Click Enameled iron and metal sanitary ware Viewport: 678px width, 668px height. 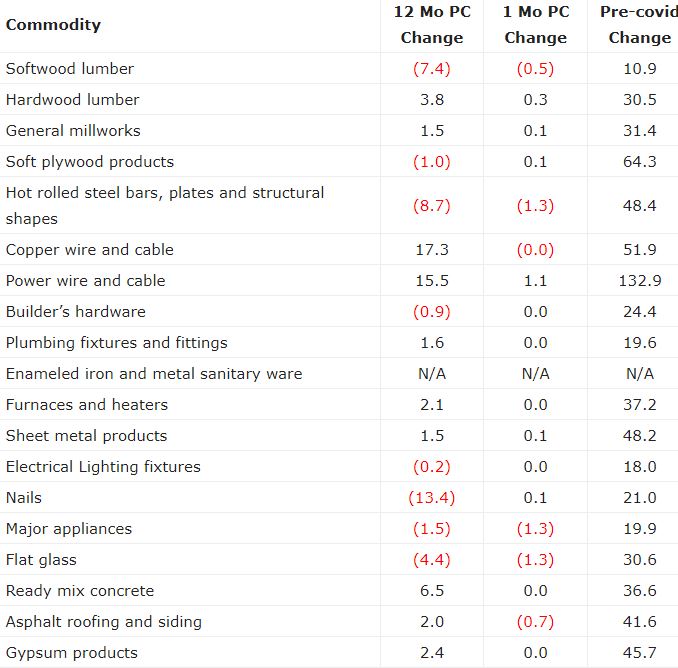click(154, 374)
